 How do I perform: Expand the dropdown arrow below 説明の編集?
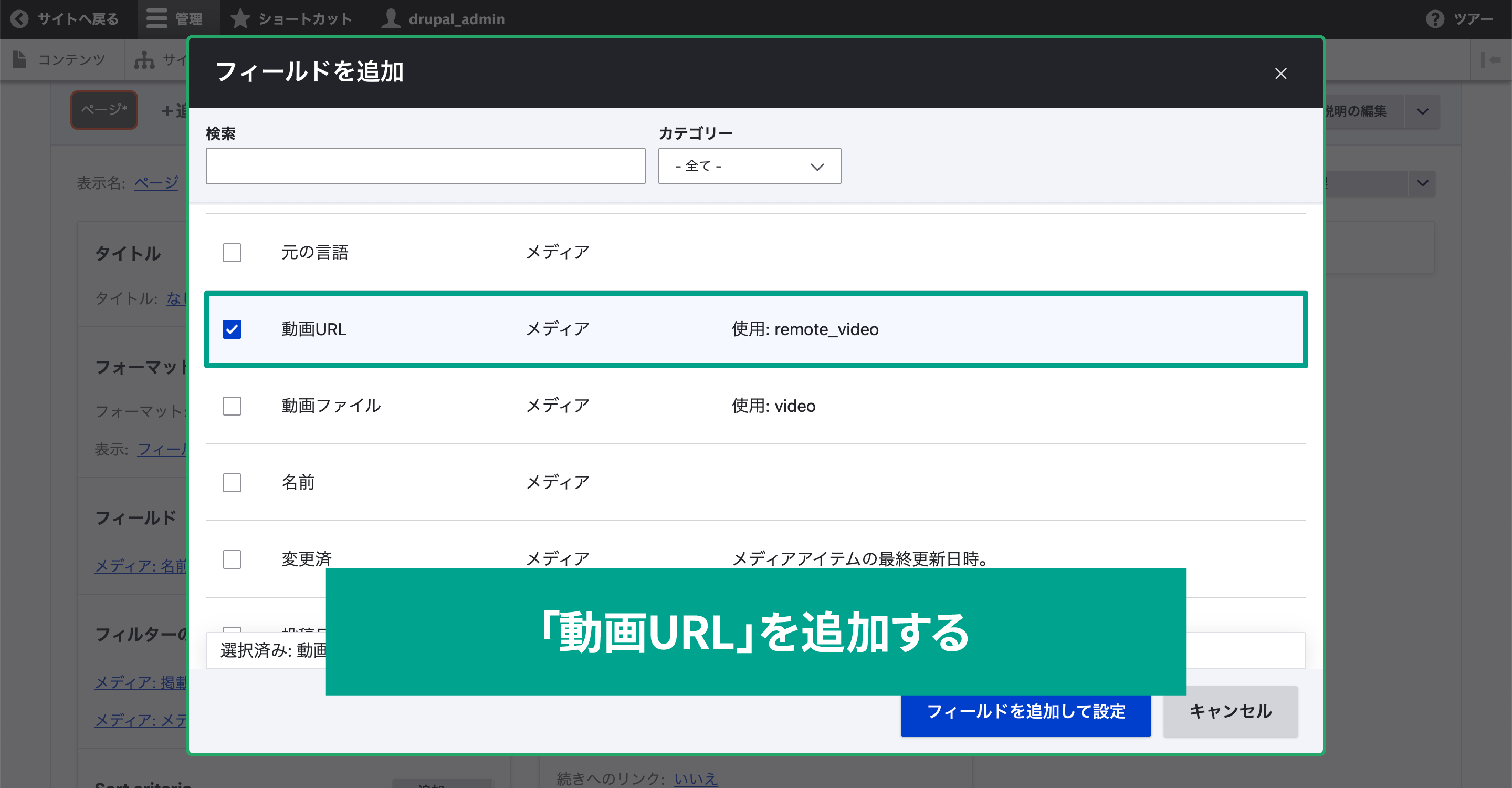point(1422,183)
